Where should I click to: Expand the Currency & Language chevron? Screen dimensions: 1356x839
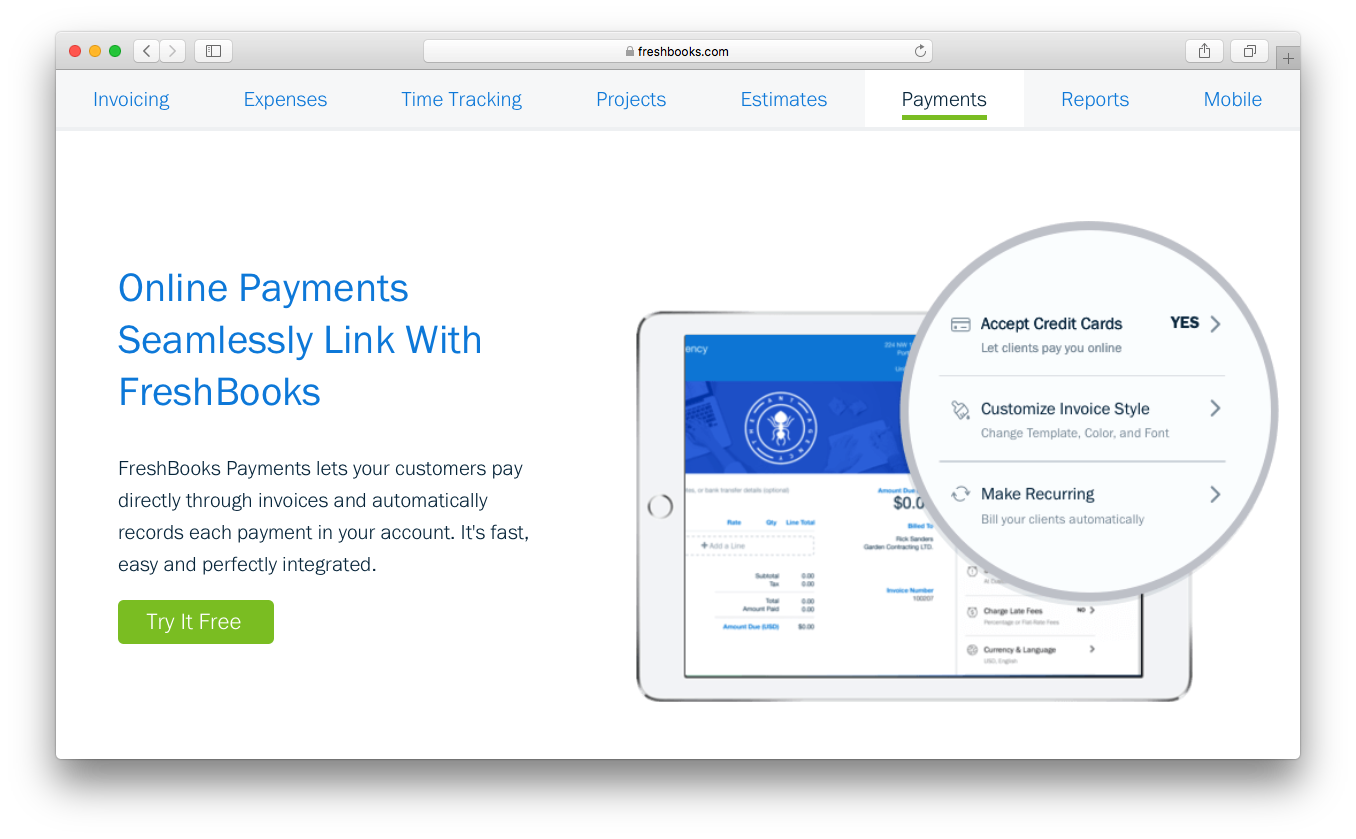(x=1092, y=649)
